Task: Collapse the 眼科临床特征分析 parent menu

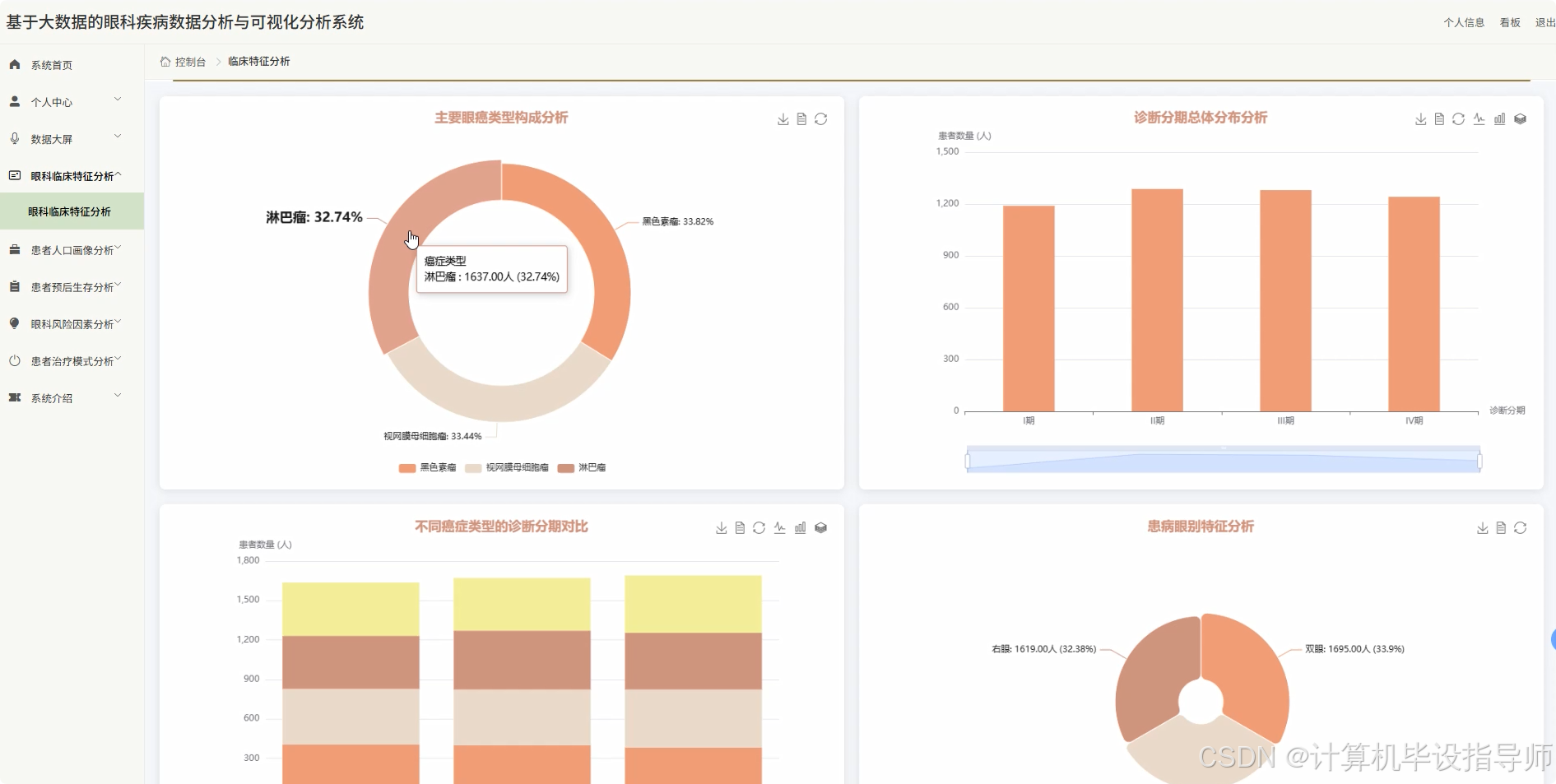Action: pos(72,176)
